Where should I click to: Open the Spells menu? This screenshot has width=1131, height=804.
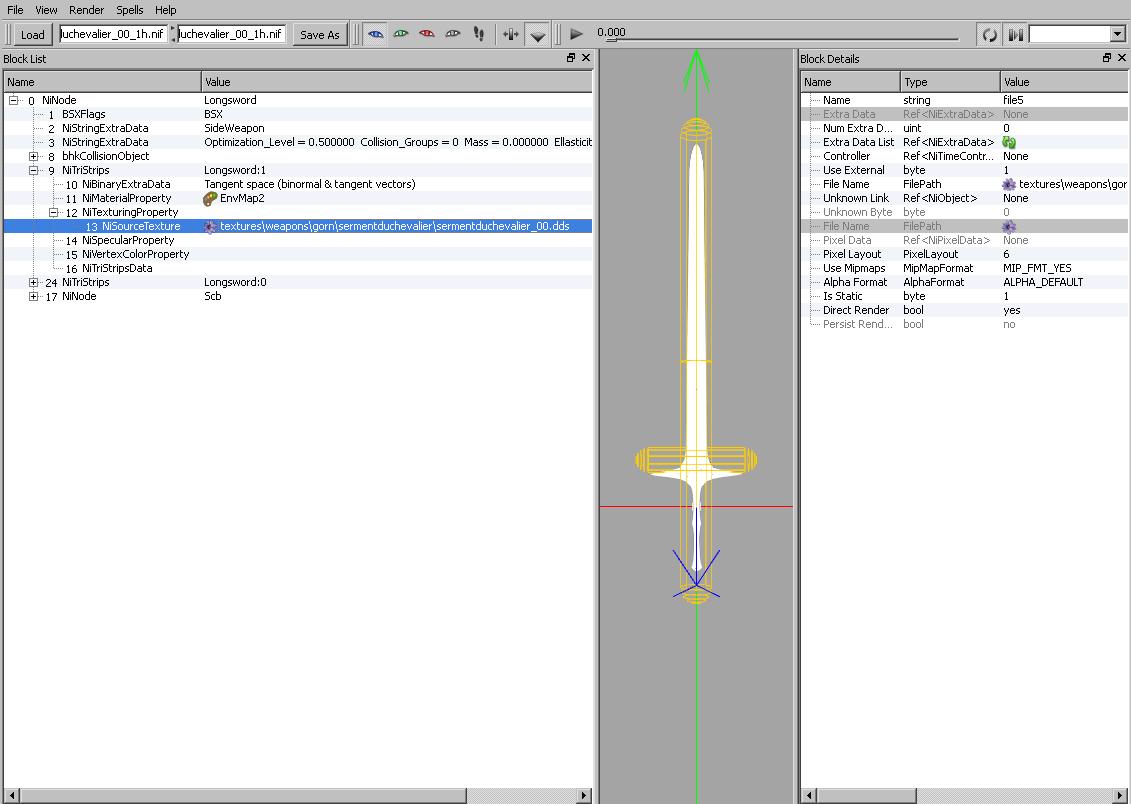130,10
